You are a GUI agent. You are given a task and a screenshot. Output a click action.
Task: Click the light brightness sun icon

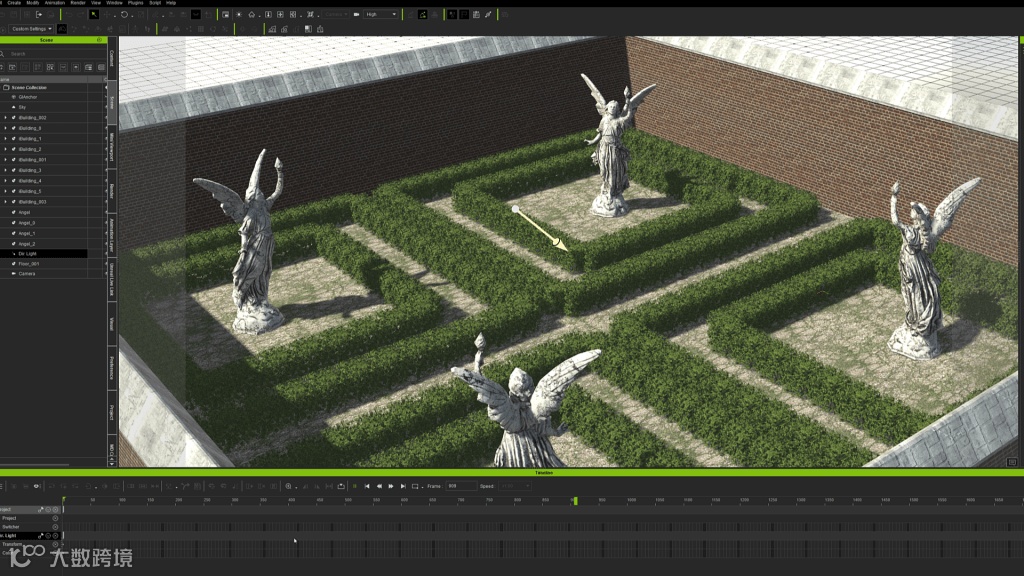(239, 14)
